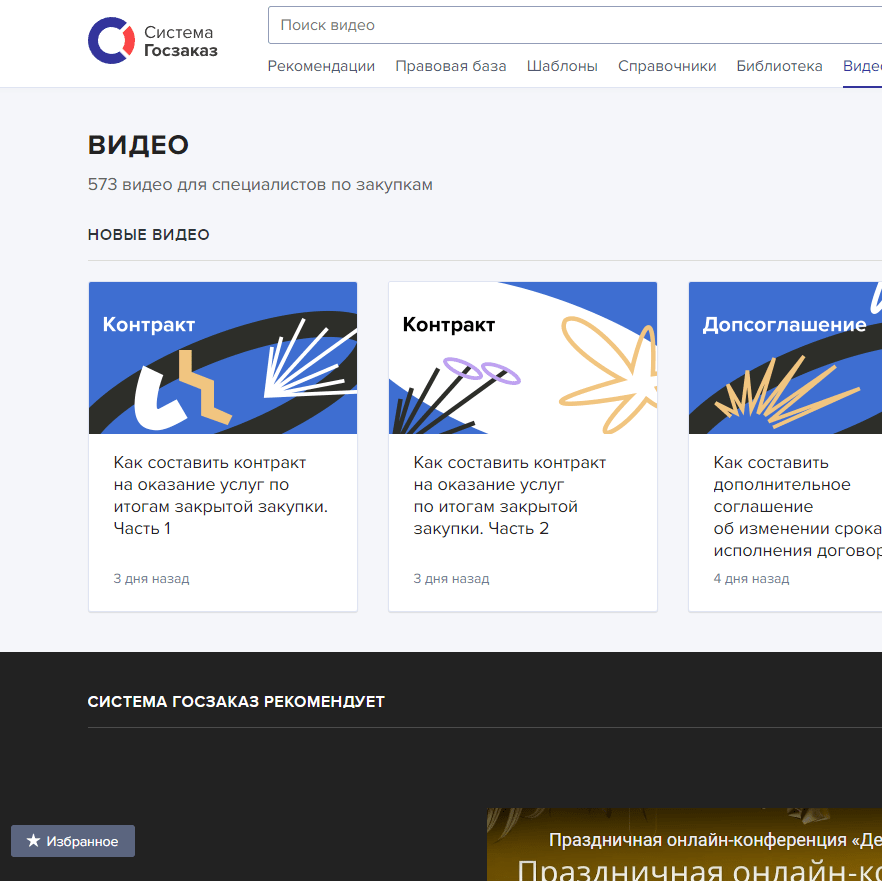Open the Допсоглашение video thumbnail

tap(785, 358)
